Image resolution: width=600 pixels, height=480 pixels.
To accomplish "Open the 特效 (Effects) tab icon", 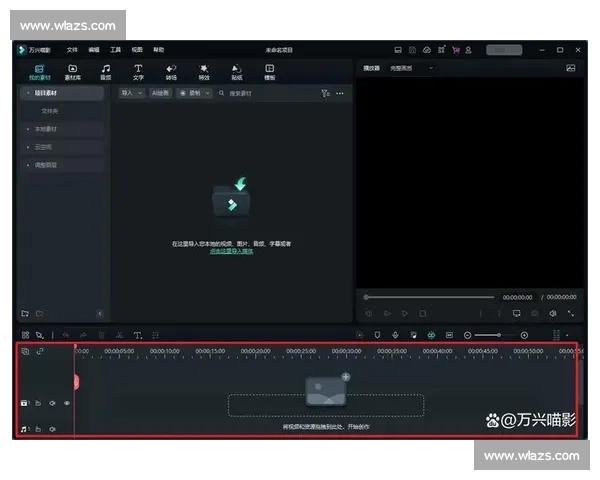I will click(204, 71).
